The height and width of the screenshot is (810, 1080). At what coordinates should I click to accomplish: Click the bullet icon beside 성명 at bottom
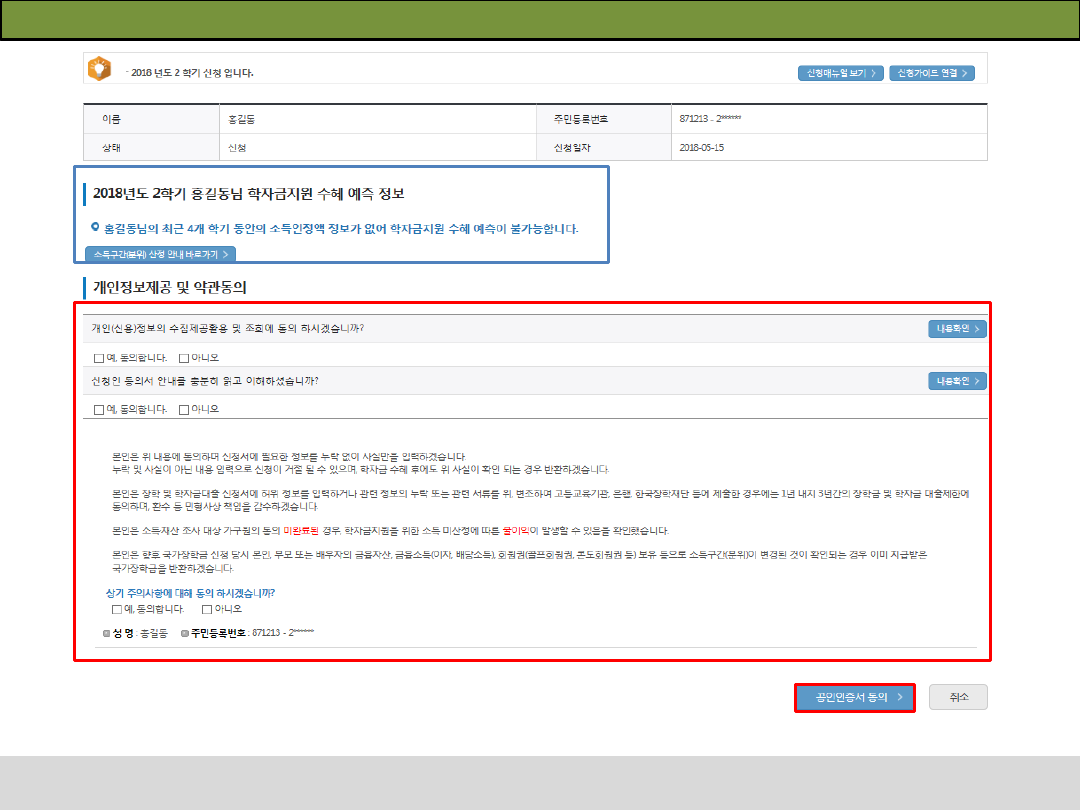[107, 633]
